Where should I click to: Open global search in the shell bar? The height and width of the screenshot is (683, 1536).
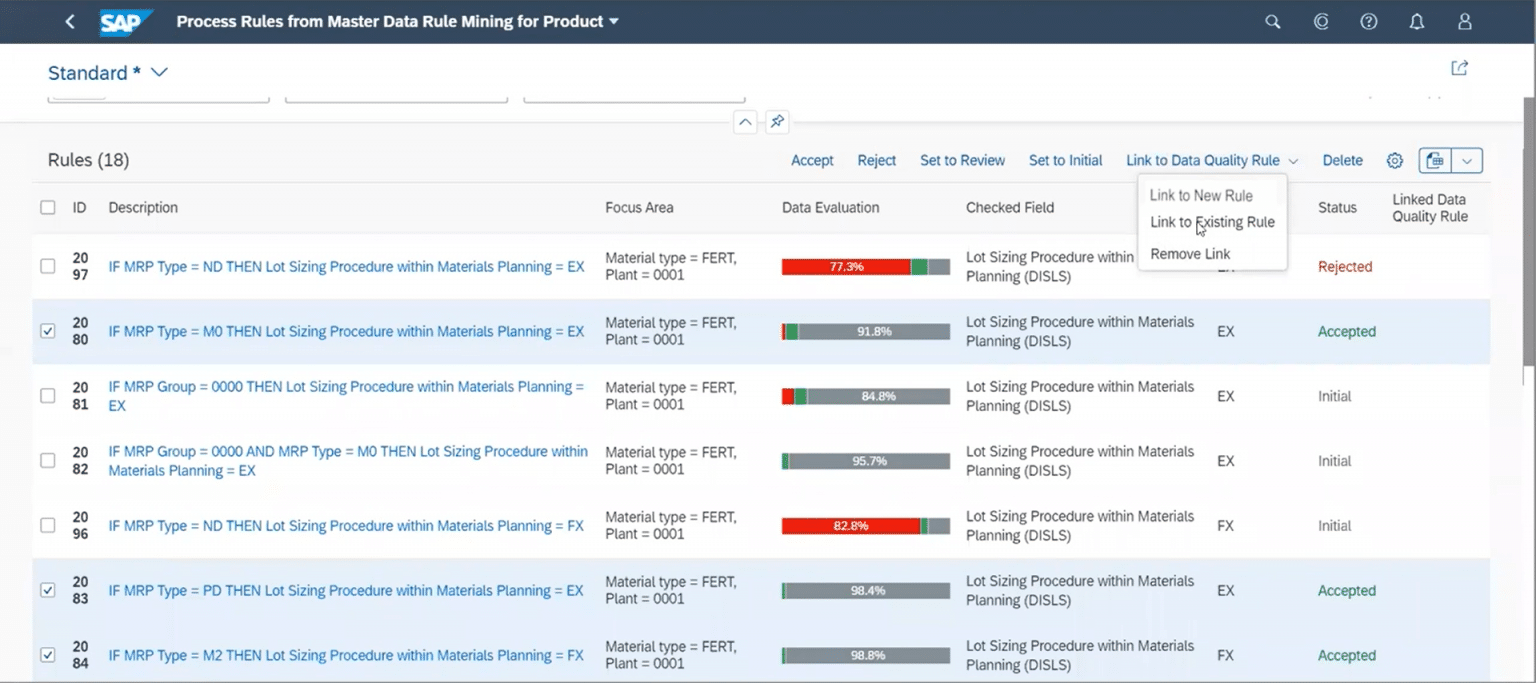click(x=1272, y=20)
